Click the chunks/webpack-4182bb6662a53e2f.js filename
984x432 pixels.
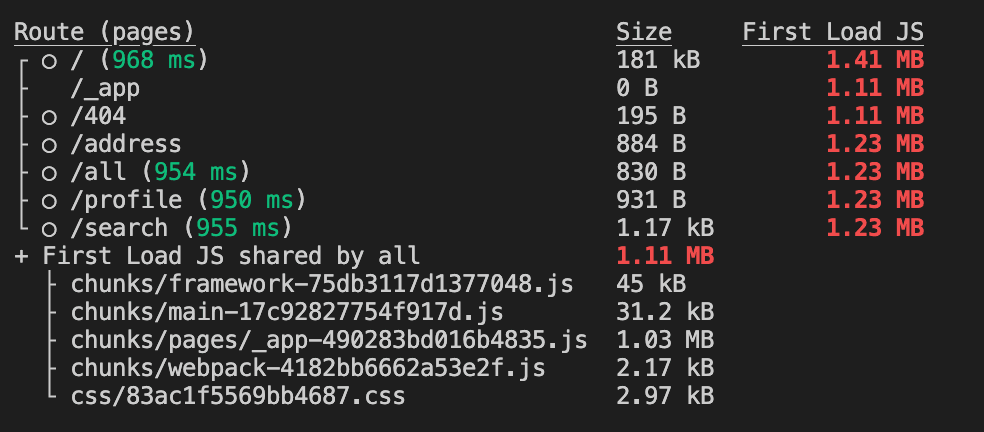point(308,368)
